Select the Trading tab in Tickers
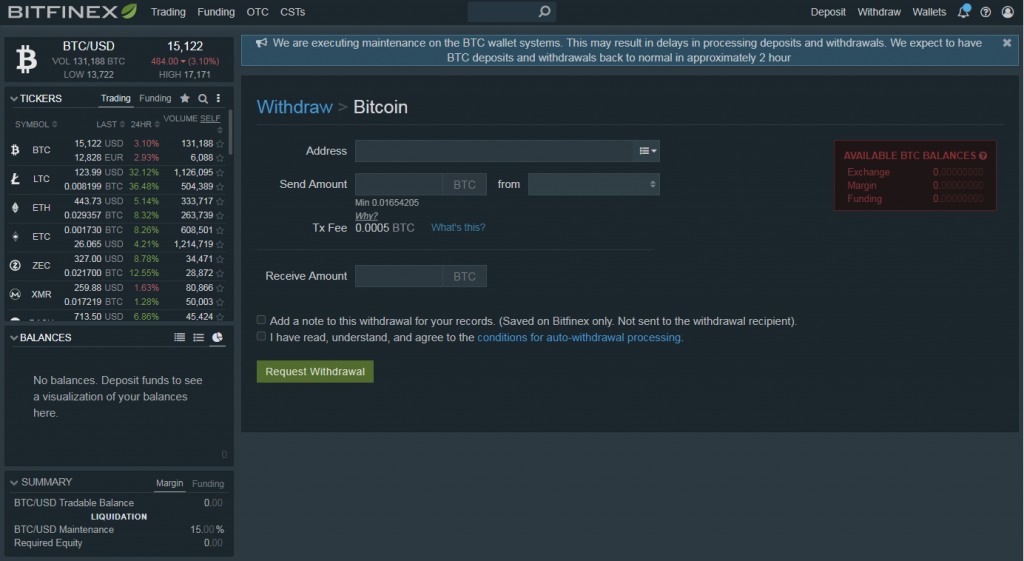 coord(116,98)
